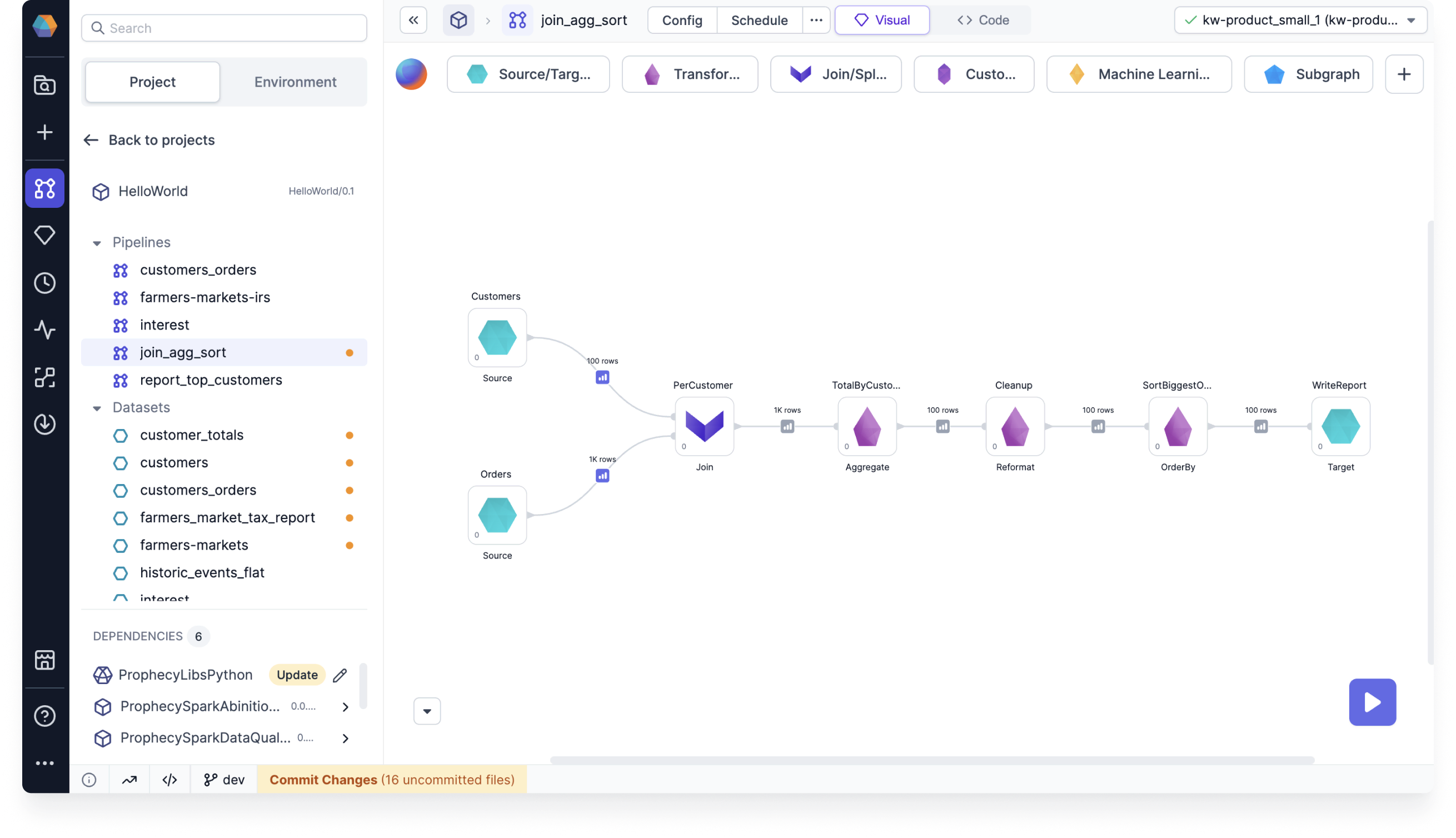Click the plus icon to add gem category

(x=1404, y=74)
